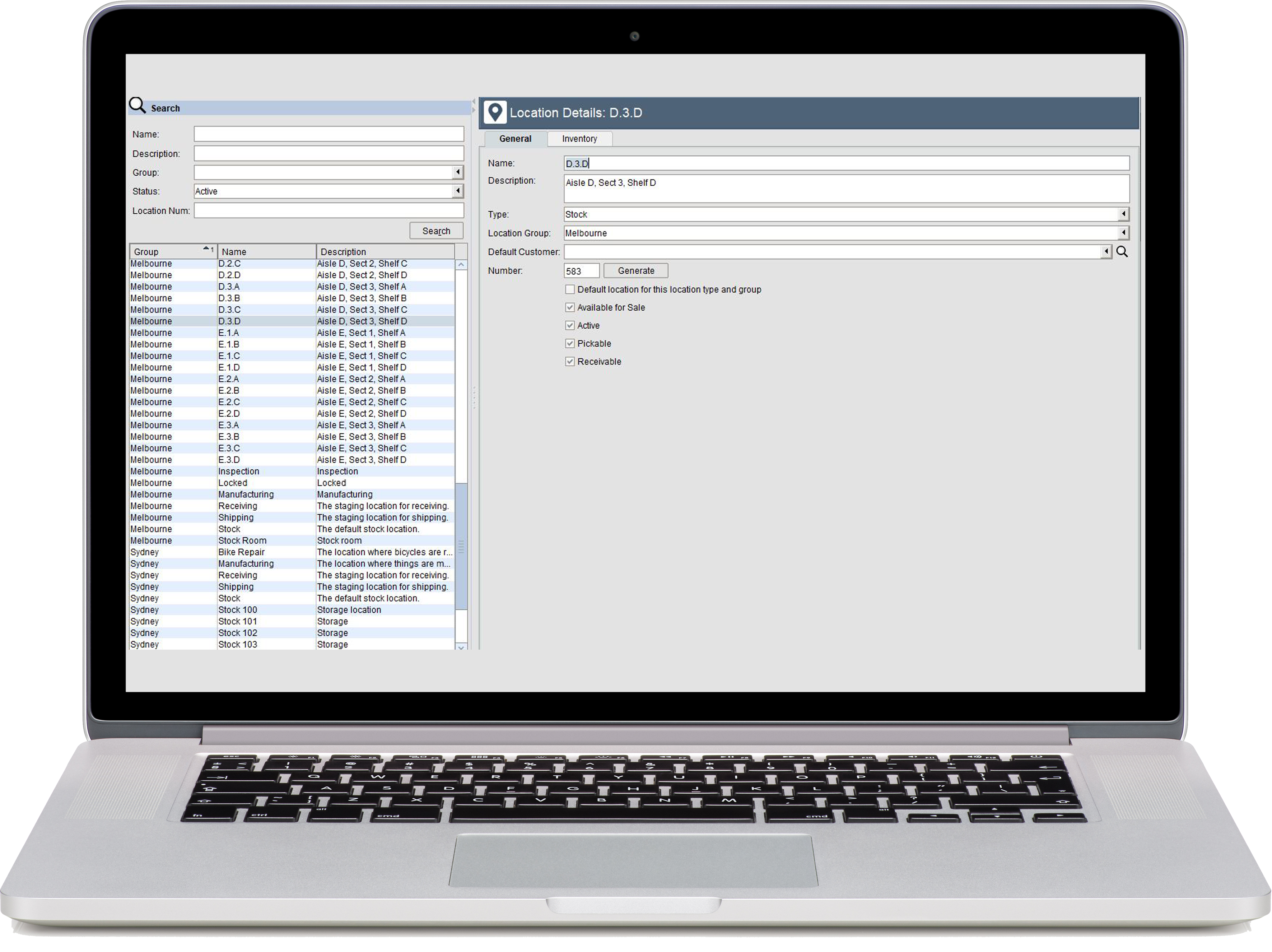Screen dimensions: 1272x952
Task: Expand the Type dropdown showing Stock
Action: pos(1123,214)
